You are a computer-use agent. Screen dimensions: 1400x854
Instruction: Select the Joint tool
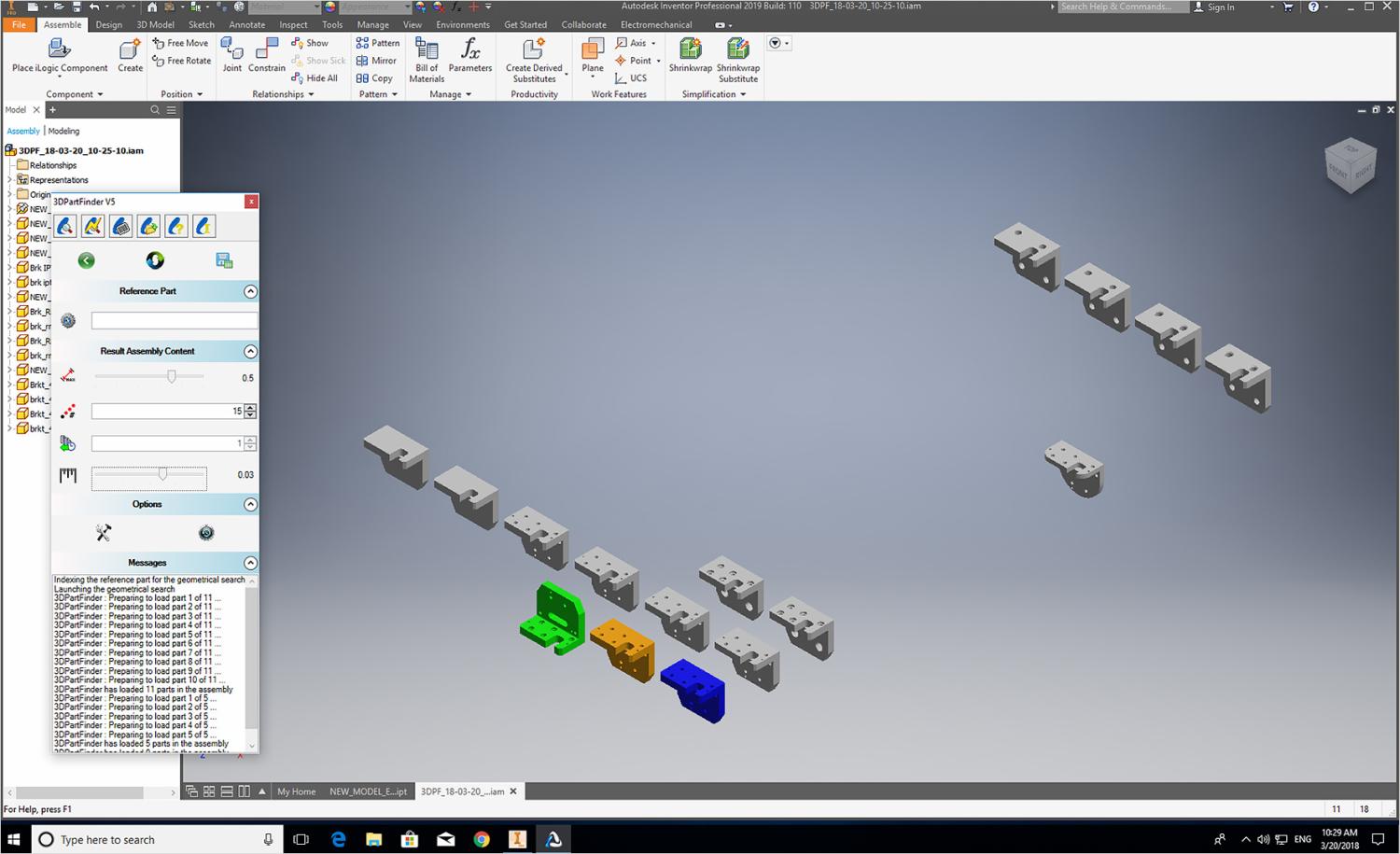232,55
